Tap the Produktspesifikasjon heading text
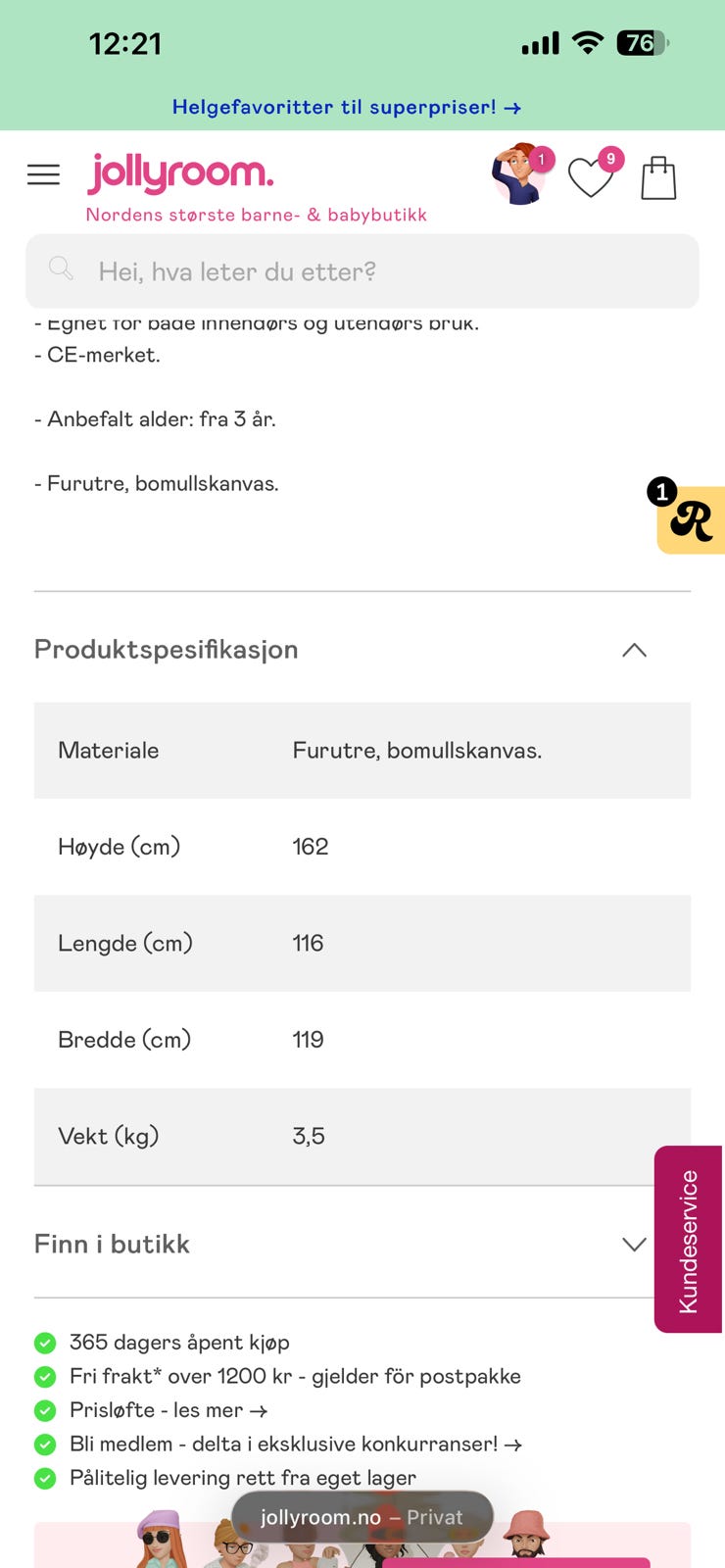This screenshot has height=1568, width=725. click(x=167, y=650)
